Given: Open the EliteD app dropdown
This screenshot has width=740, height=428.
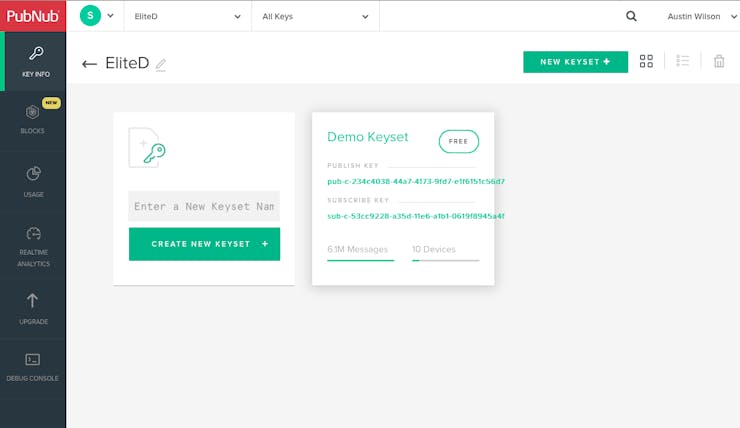Looking at the screenshot, I should click(x=187, y=16).
